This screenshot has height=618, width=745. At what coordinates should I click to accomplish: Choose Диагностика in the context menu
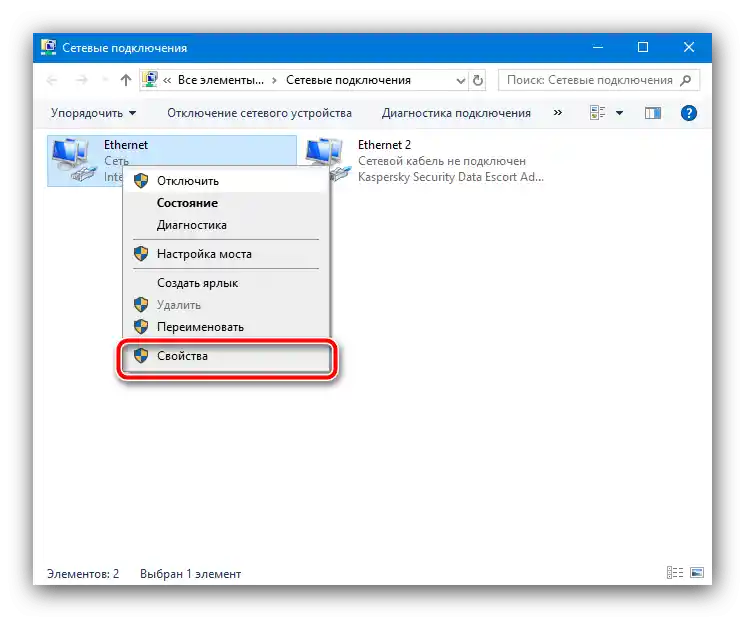point(226,225)
